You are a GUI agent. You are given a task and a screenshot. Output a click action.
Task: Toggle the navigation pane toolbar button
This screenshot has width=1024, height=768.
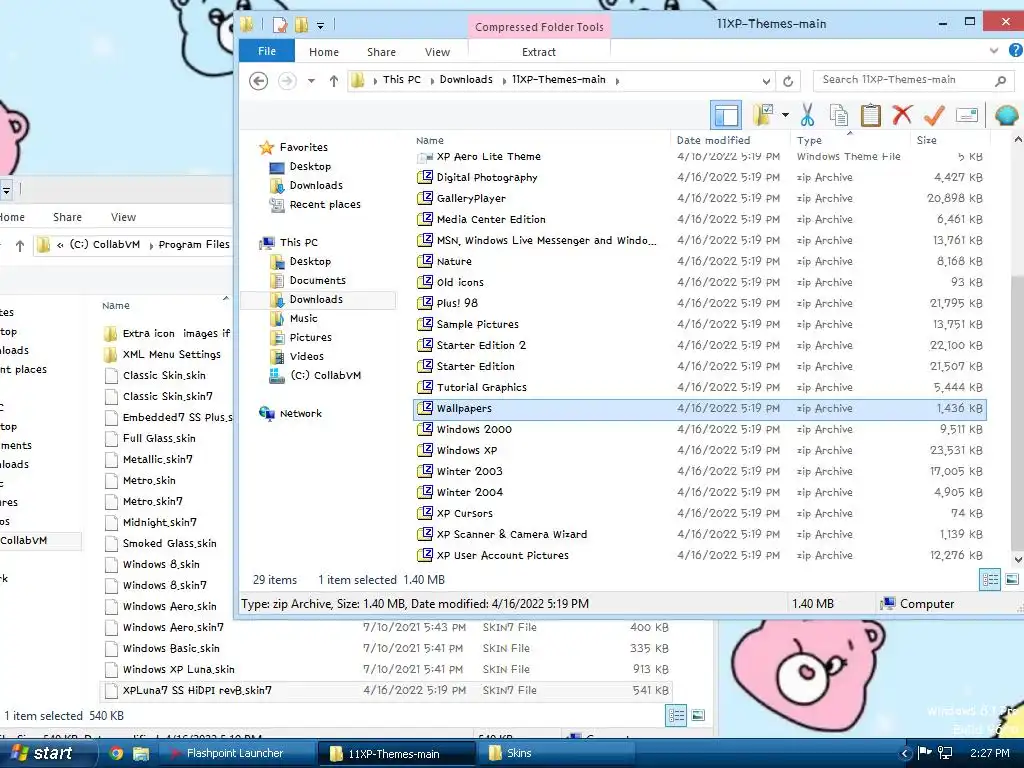tap(726, 116)
